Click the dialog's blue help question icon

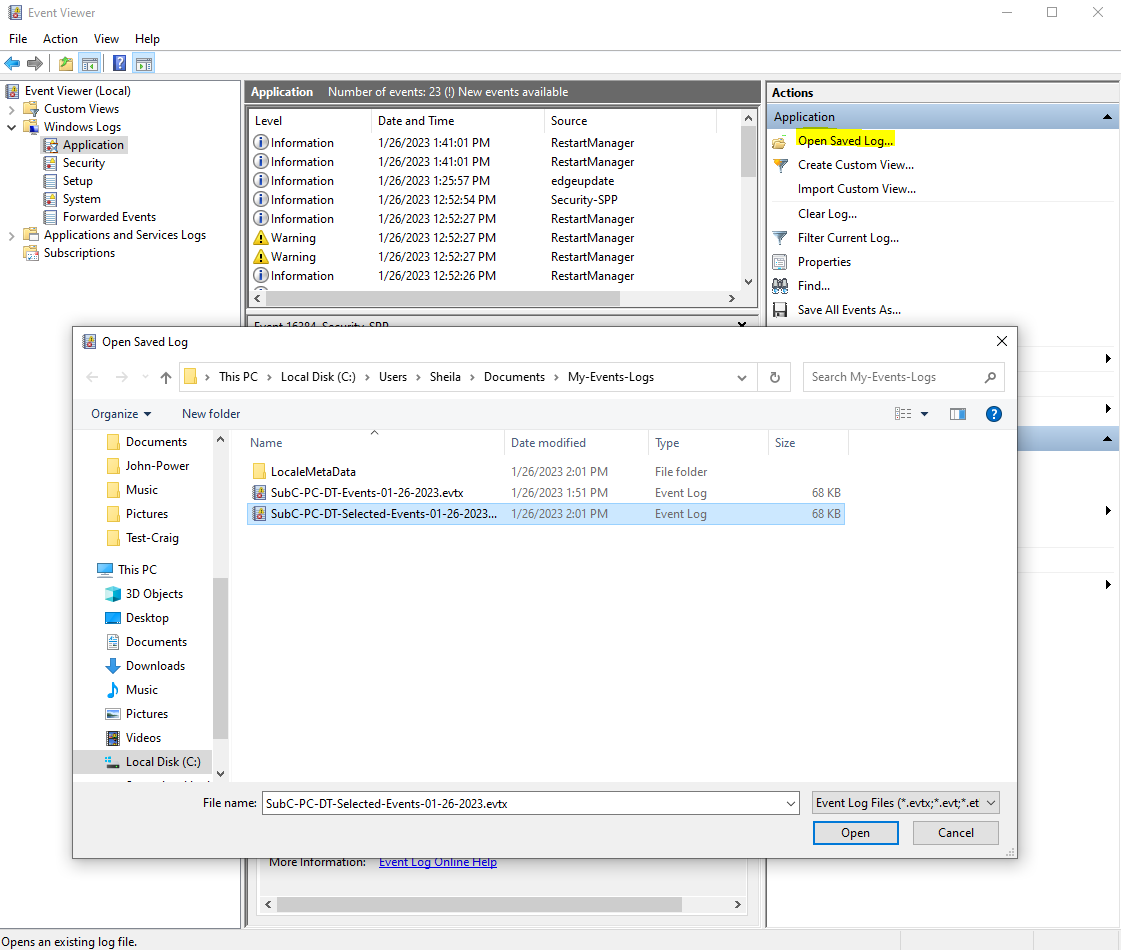pos(993,414)
